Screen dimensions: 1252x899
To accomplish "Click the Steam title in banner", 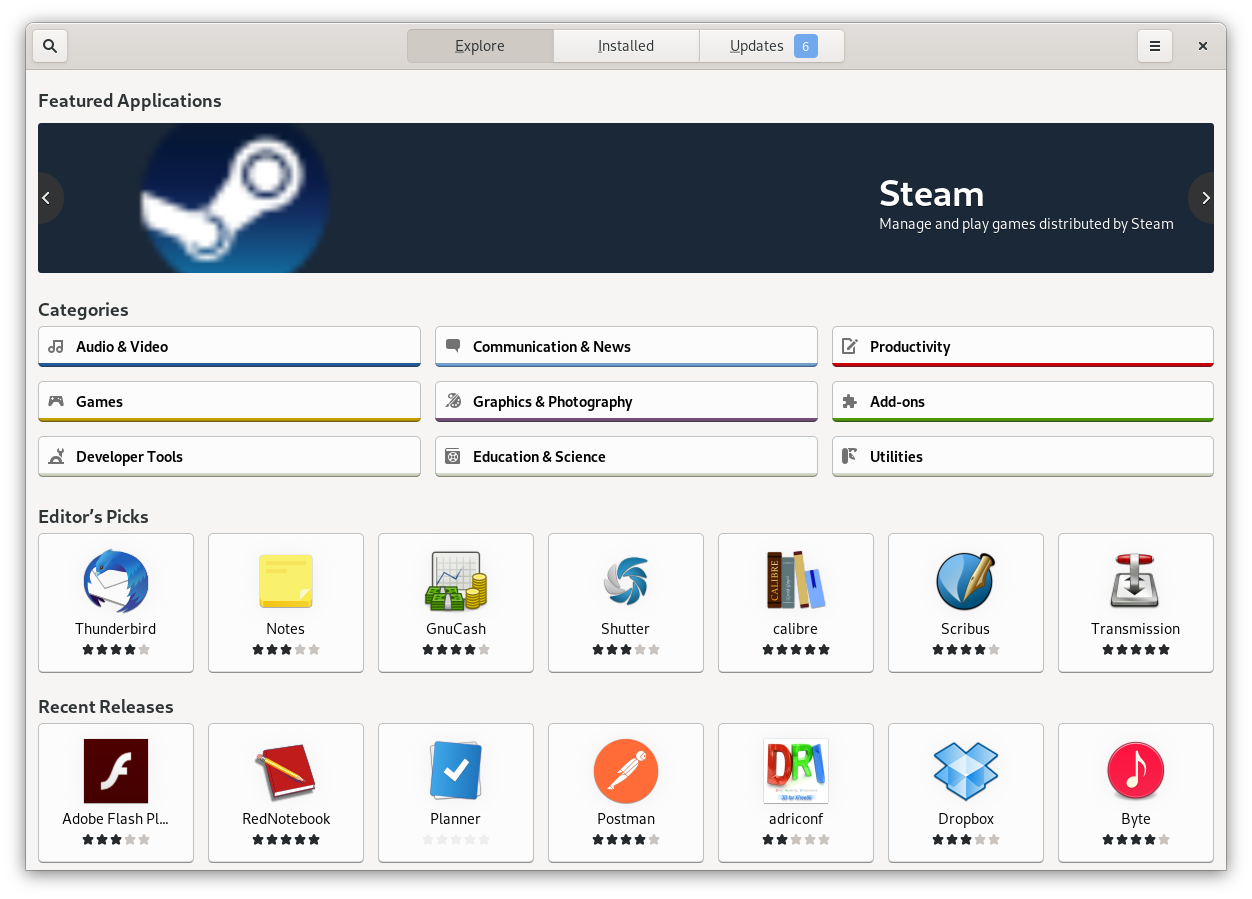I will tap(931, 193).
